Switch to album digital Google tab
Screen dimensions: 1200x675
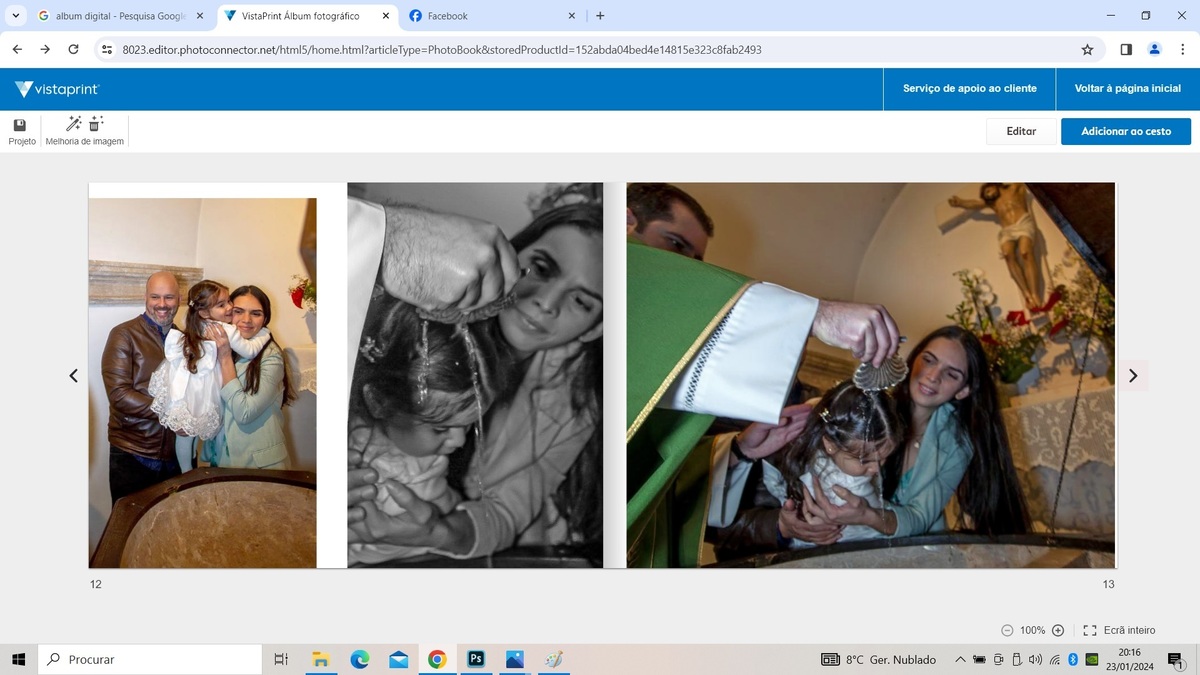(x=118, y=16)
